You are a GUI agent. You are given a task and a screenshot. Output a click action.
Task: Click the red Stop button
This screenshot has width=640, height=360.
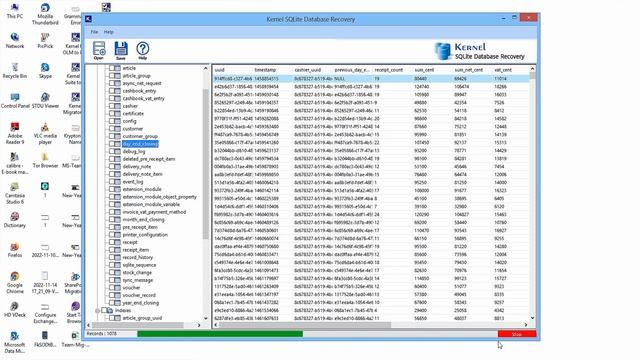[517, 334]
